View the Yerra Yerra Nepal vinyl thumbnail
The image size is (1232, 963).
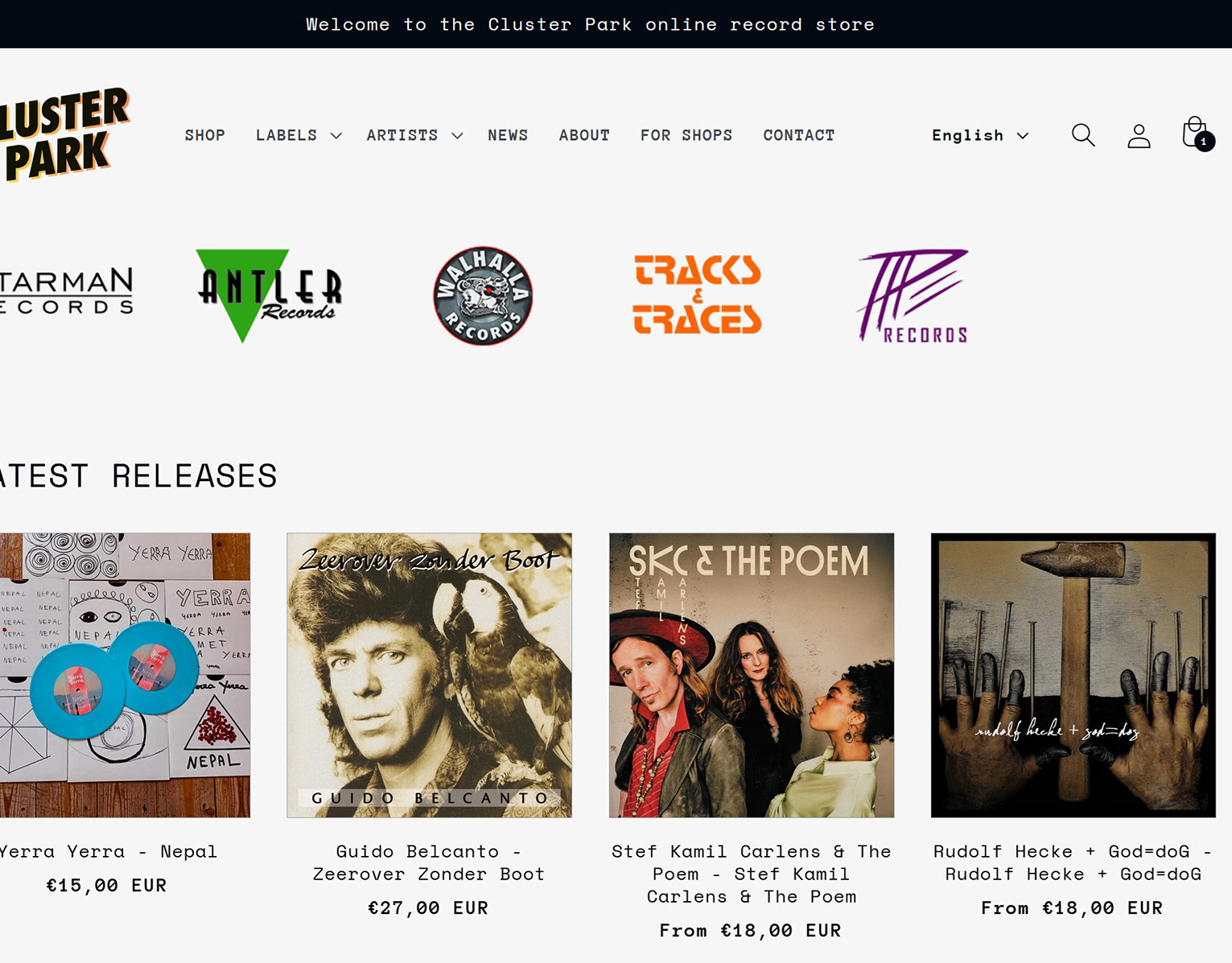(125, 675)
